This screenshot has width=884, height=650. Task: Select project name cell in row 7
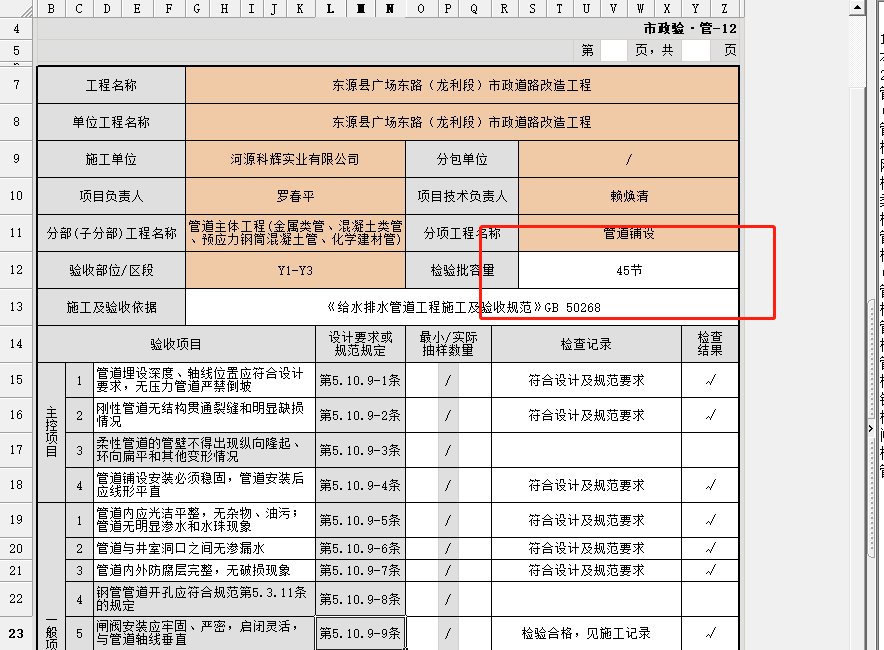click(x=462, y=85)
